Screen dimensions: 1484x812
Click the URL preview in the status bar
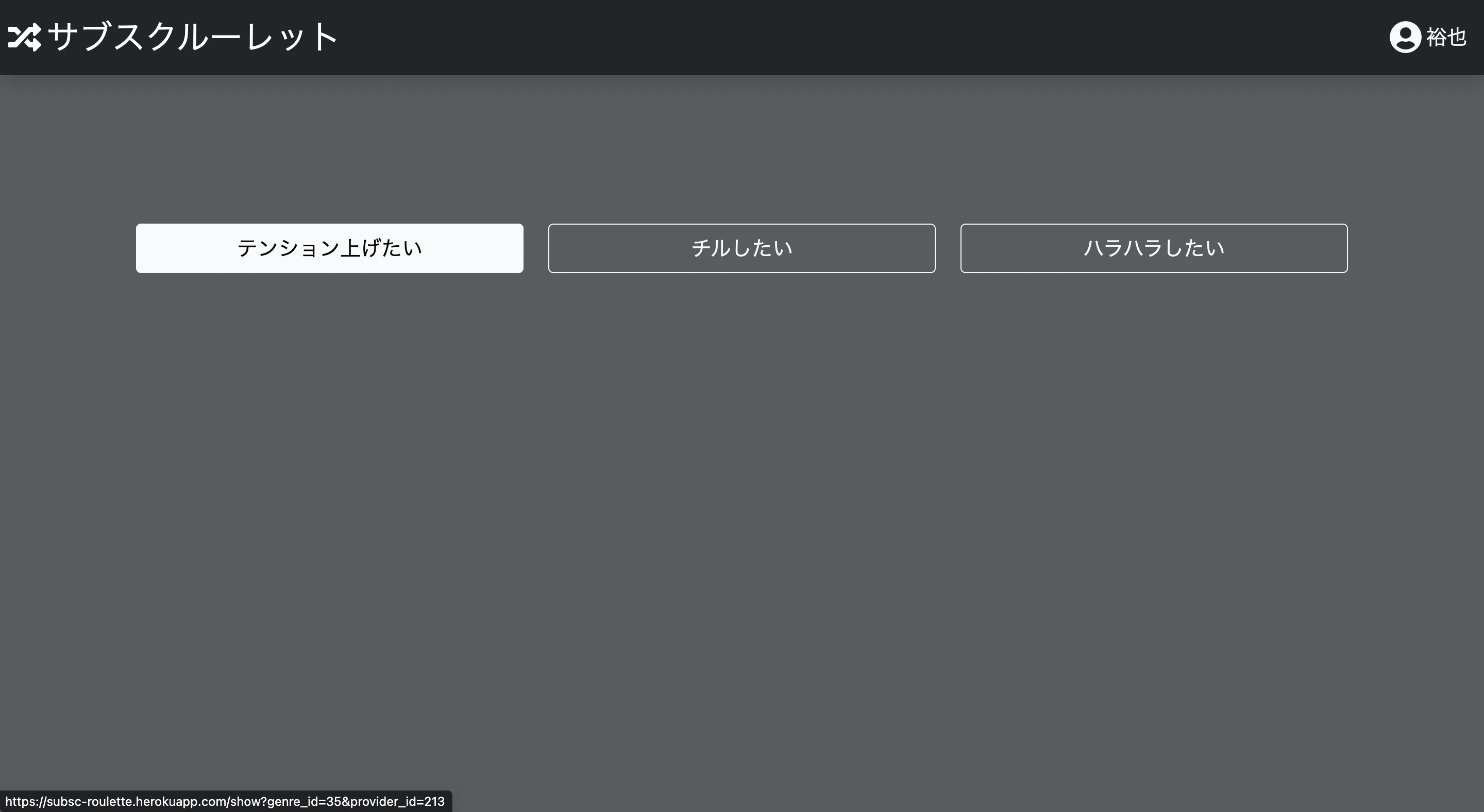[x=228, y=801]
